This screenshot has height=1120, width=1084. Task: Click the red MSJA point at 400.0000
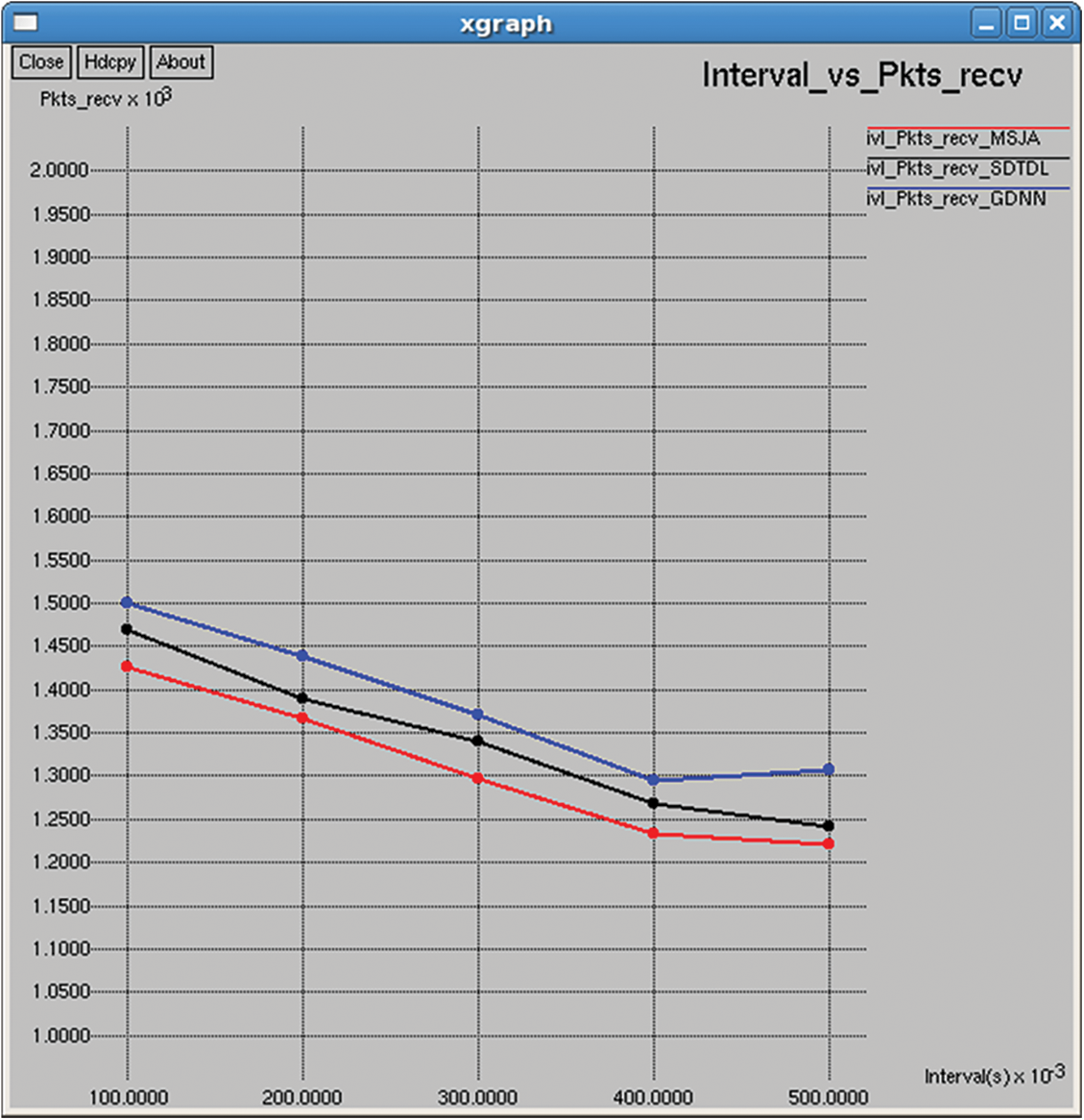(654, 833)
